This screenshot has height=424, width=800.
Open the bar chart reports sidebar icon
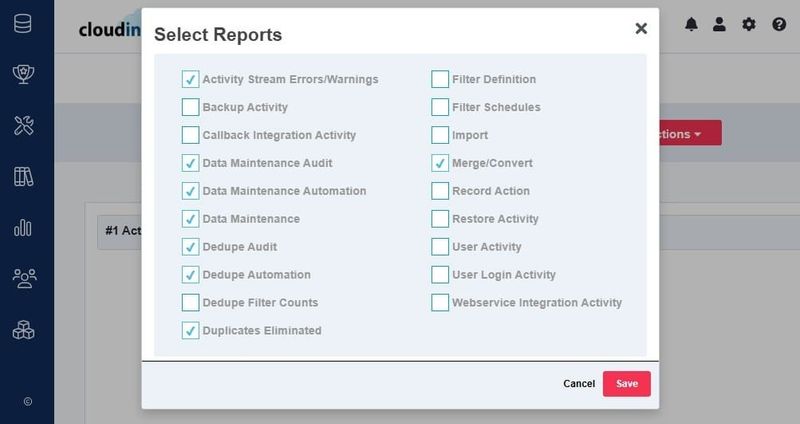pyautogui.click(x=22, y=228)
